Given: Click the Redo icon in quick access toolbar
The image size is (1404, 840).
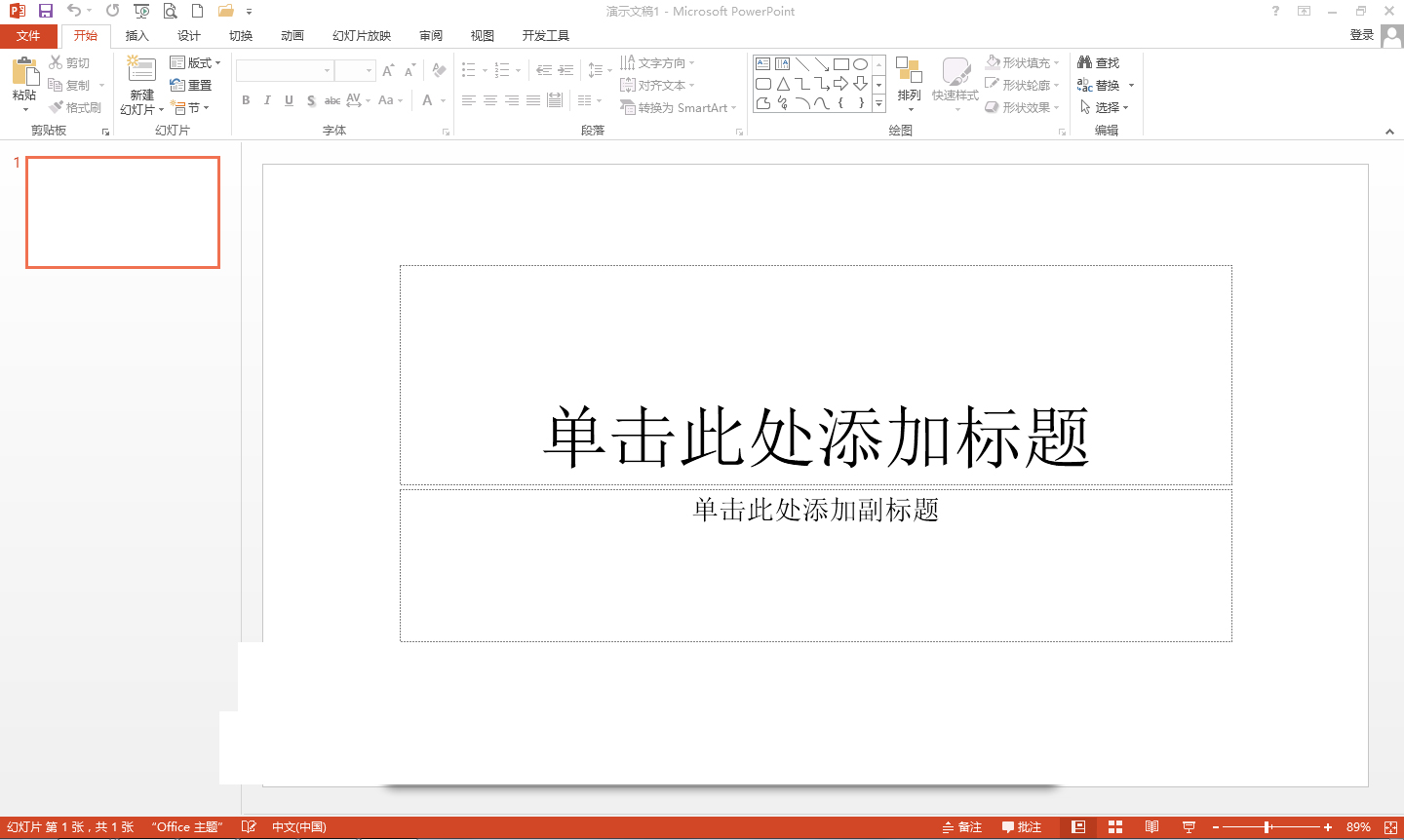Looking at the screenshot, I should point(113,11).
